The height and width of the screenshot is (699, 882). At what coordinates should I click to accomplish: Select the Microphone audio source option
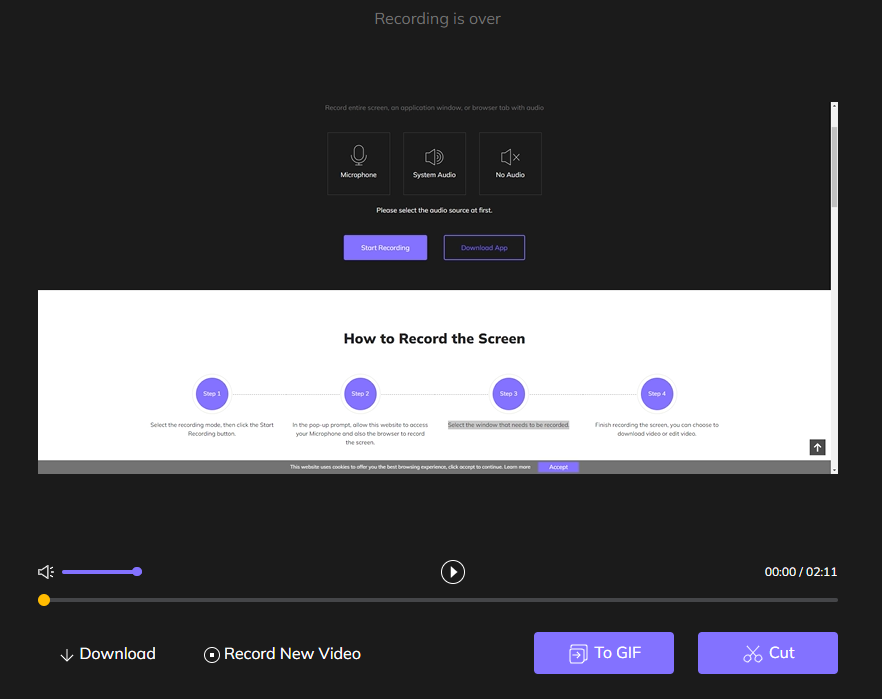point(358,163)
